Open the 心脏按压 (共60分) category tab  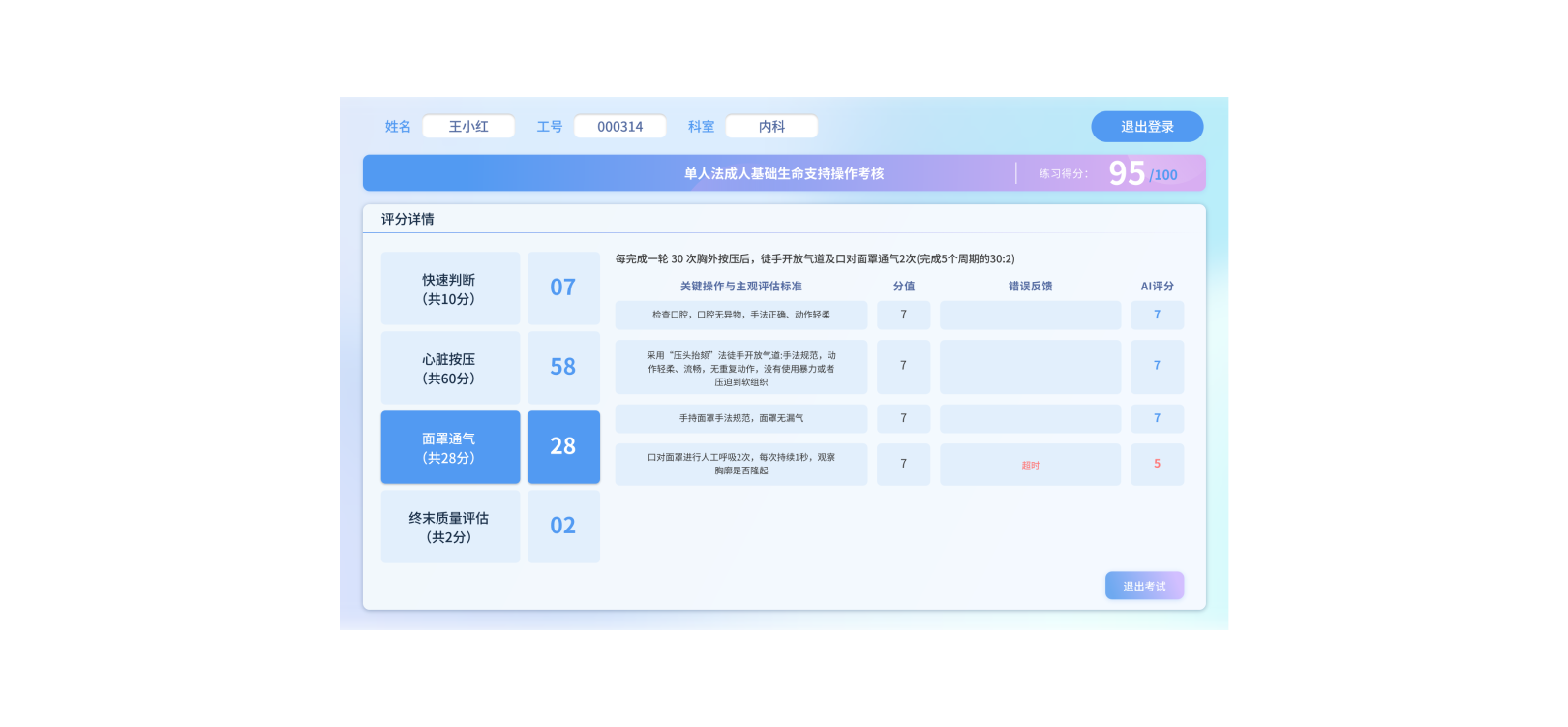coord(450,368)
